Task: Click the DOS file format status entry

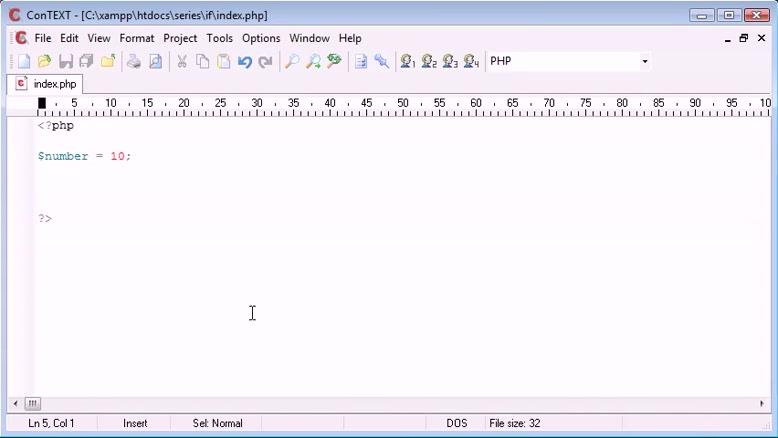Action: (x=456, y=423)
